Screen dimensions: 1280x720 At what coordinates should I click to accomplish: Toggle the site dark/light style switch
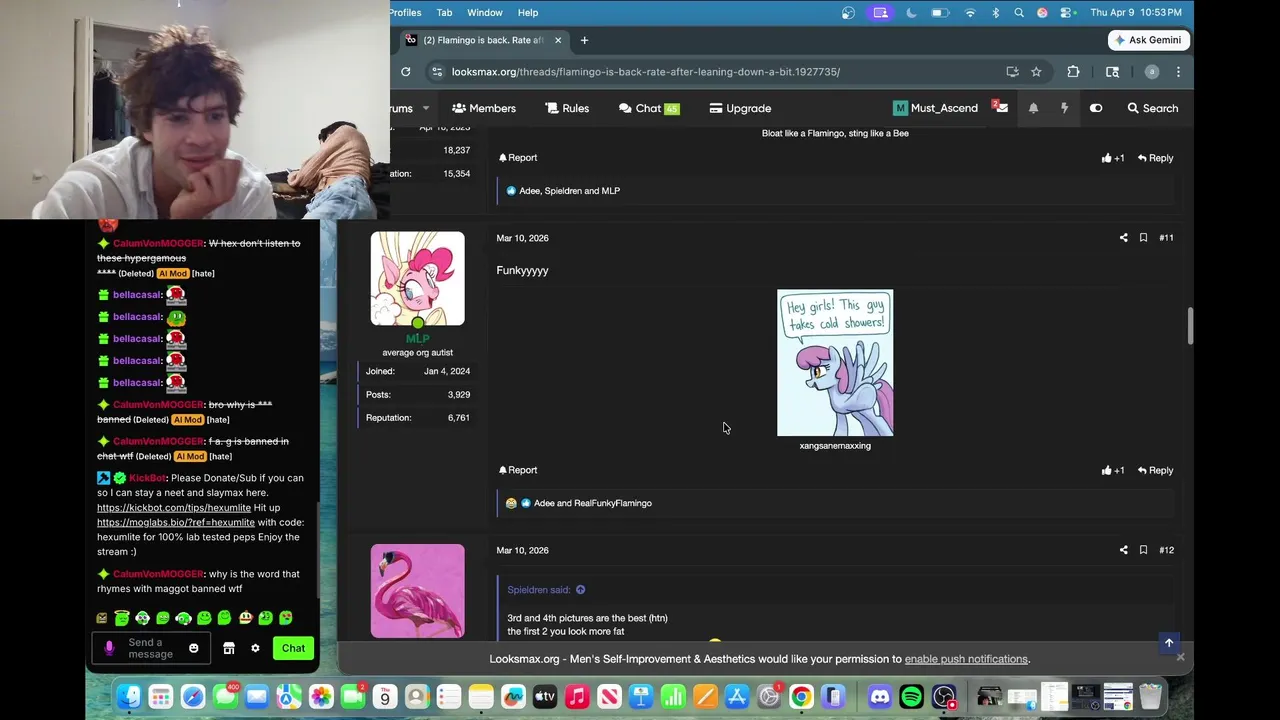tap(1096, 108)
